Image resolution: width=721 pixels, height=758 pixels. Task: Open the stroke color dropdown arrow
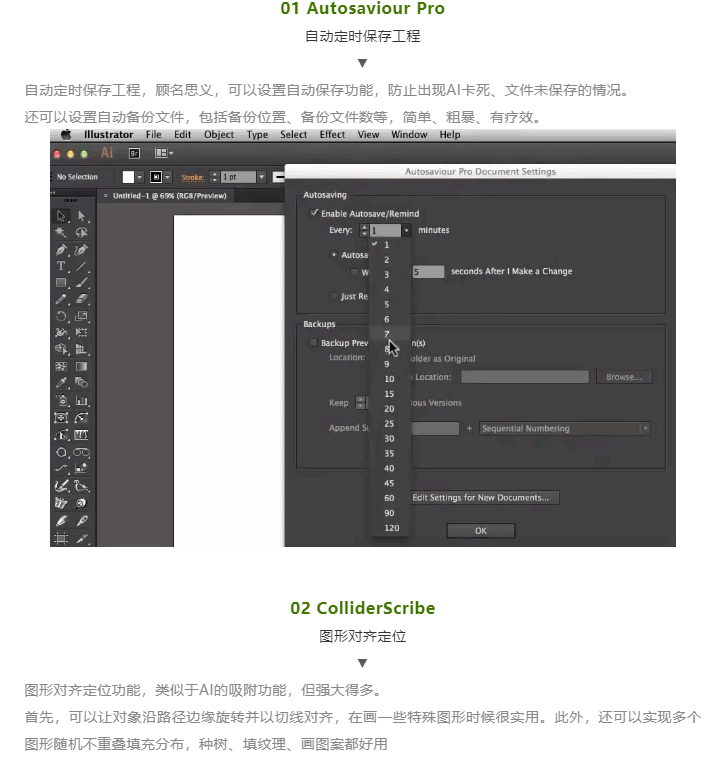[168, 177]
